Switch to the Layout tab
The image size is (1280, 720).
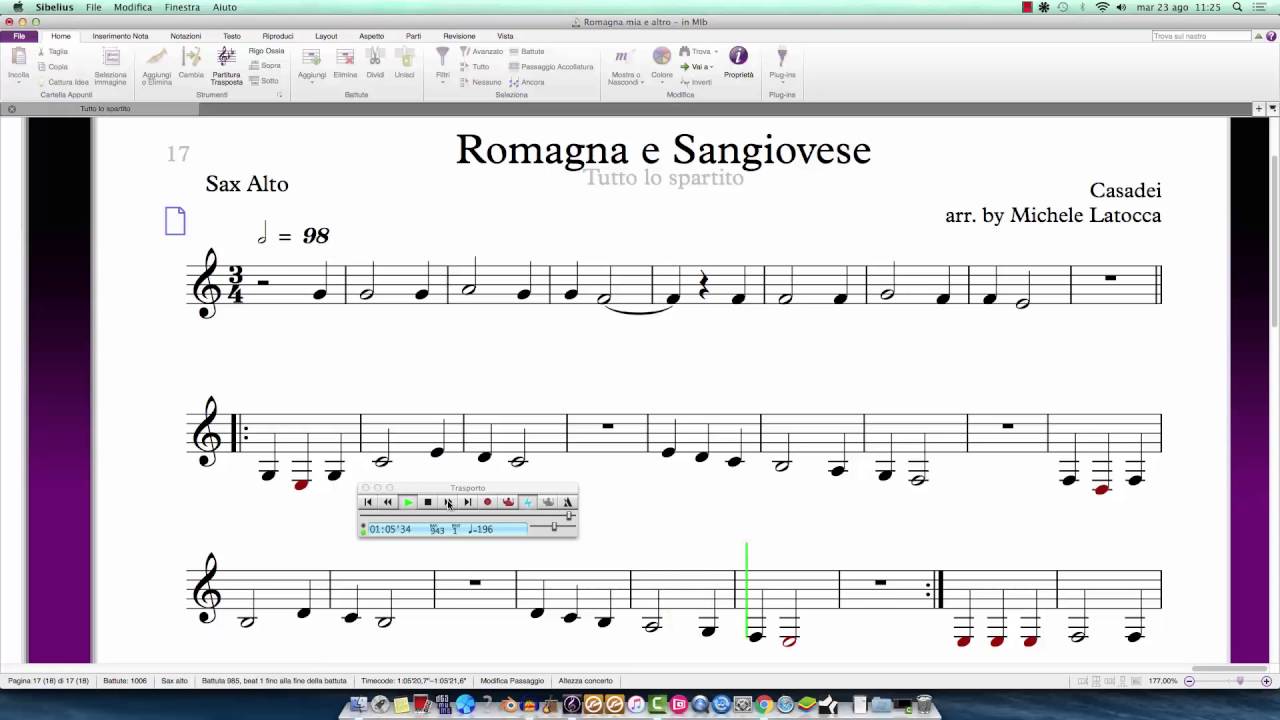tap(326, 36)
